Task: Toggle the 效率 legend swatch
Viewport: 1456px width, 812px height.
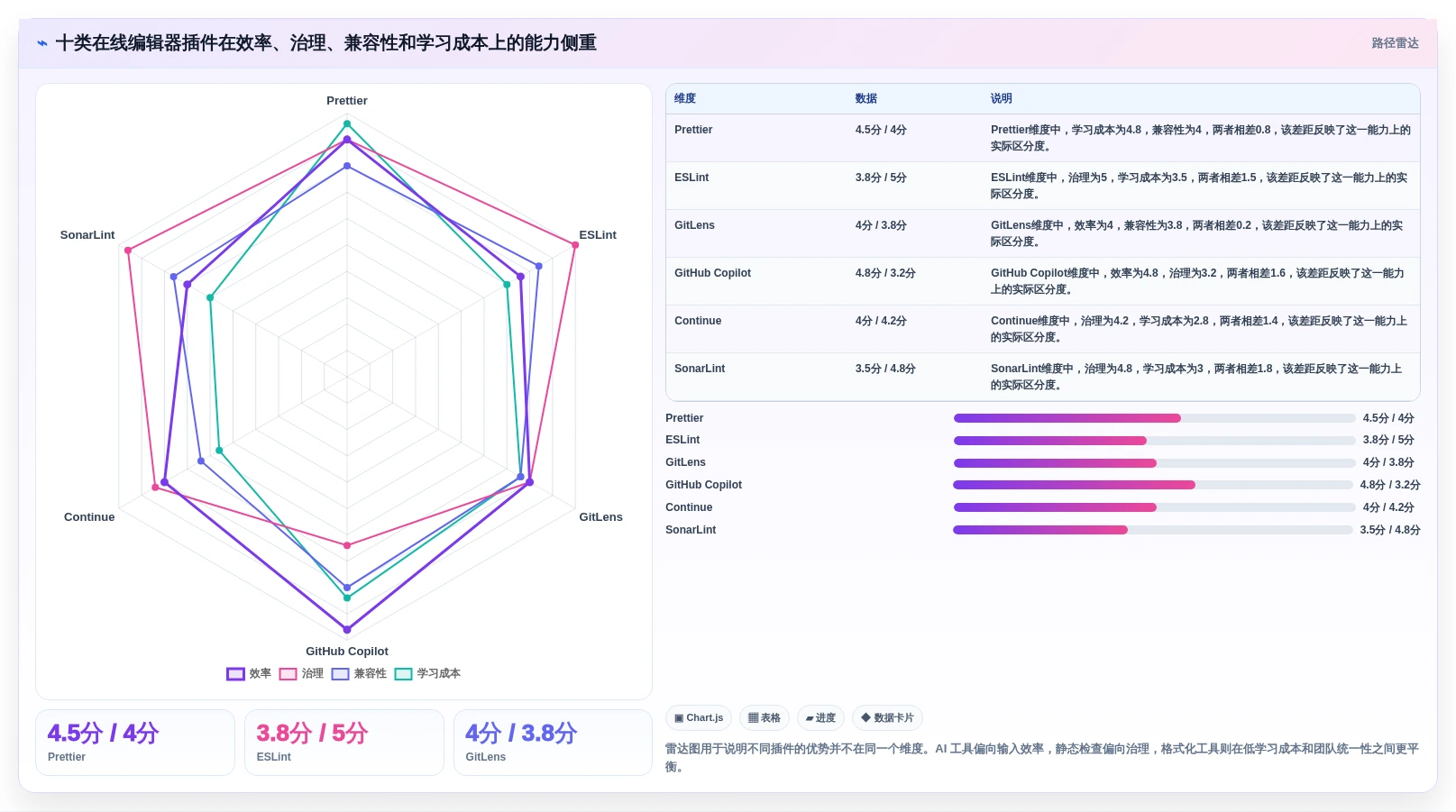Action: coord(235,674)
